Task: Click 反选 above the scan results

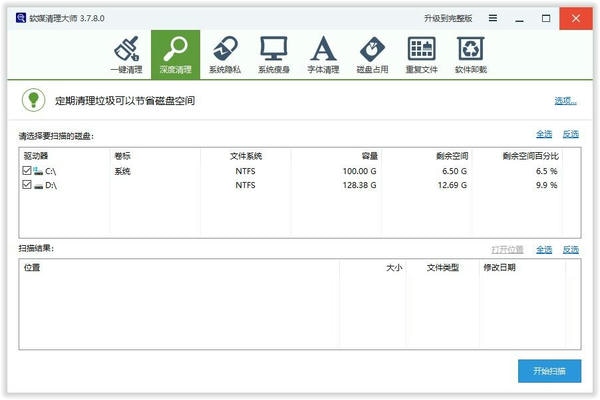Action: 571,250
